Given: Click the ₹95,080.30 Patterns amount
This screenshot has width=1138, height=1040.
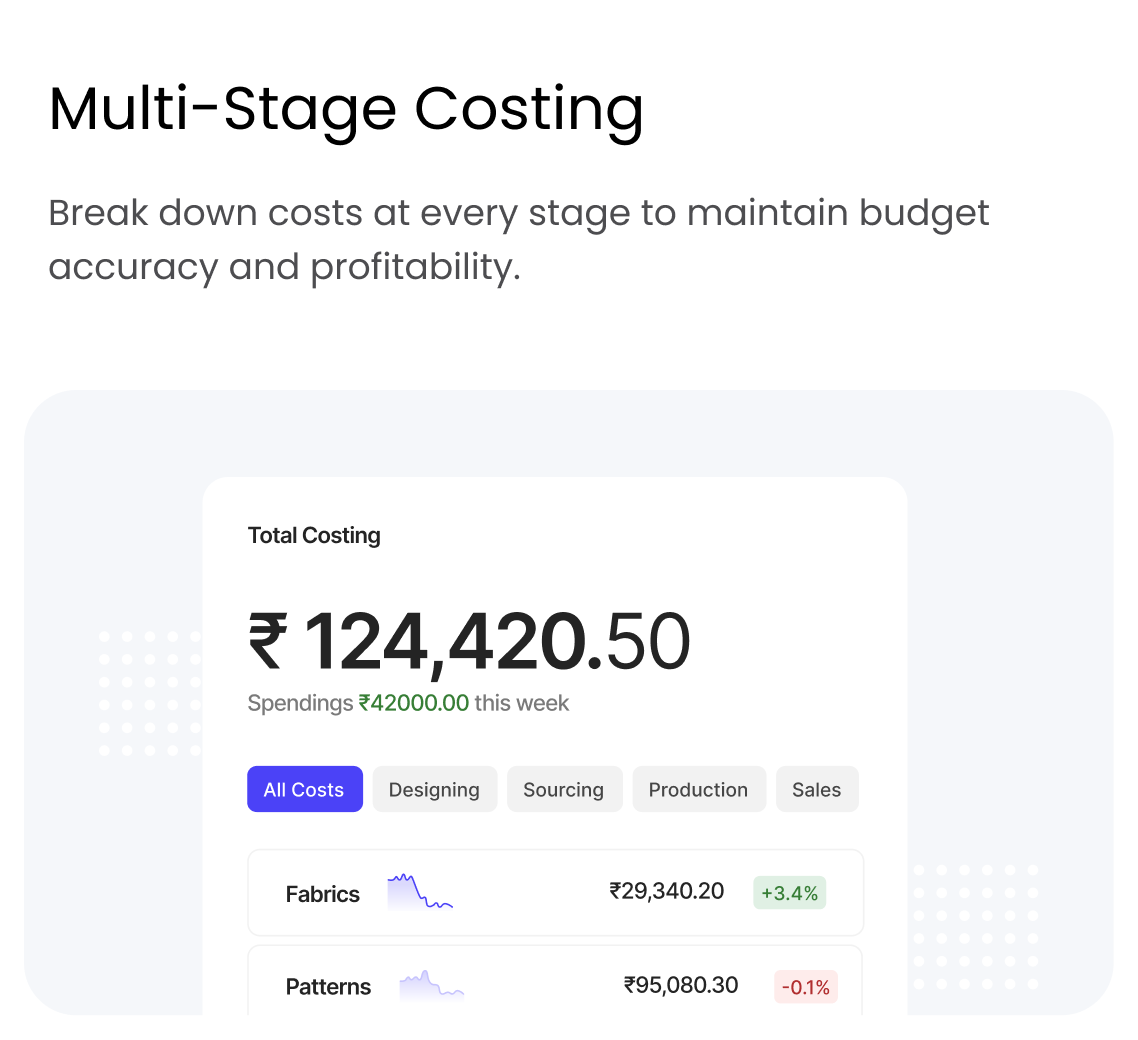Looking at the screenshot, I should click(x=681, y=985).
